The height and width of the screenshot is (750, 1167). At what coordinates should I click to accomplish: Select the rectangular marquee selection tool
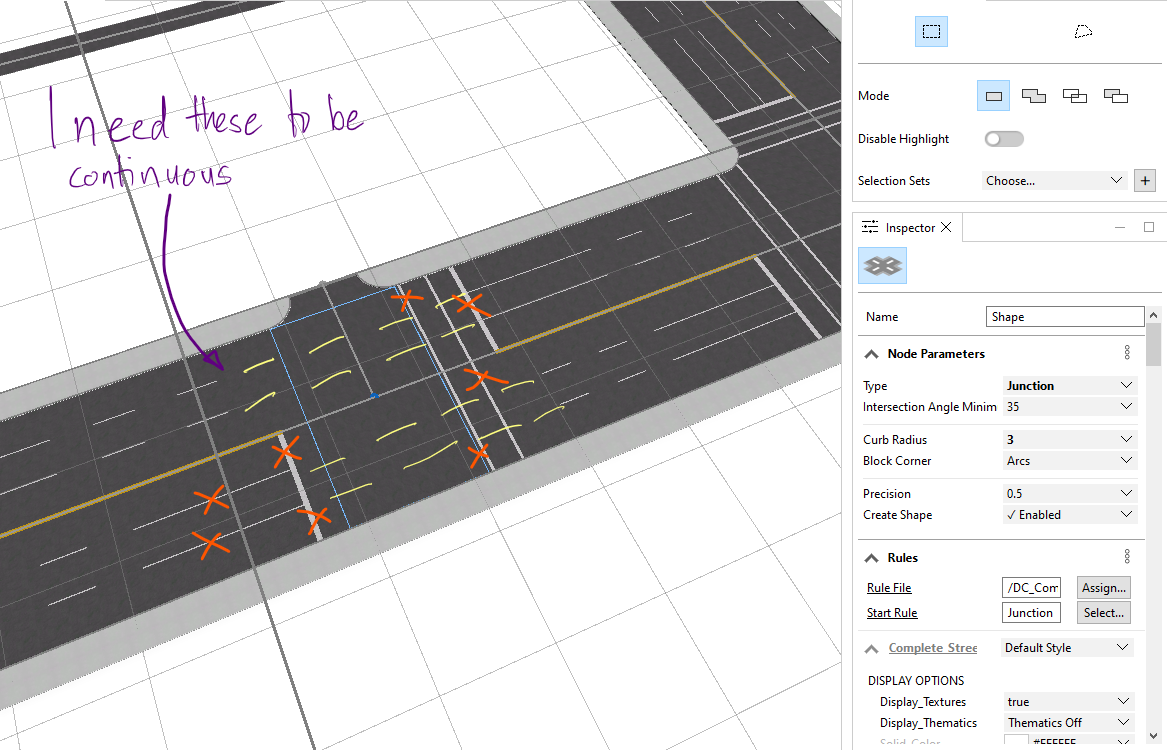point(931,31)
